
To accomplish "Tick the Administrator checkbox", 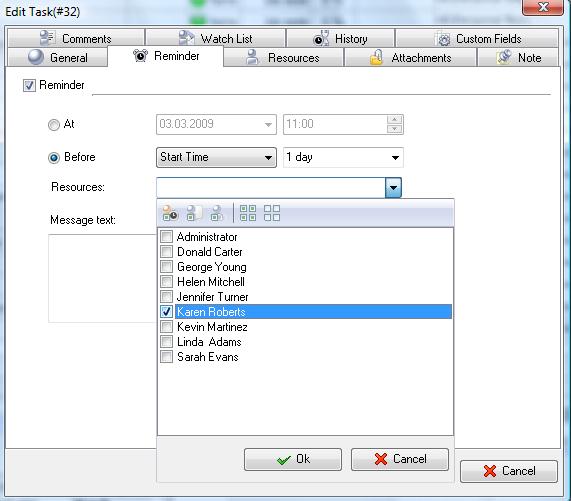I will [x=166, y=237].
